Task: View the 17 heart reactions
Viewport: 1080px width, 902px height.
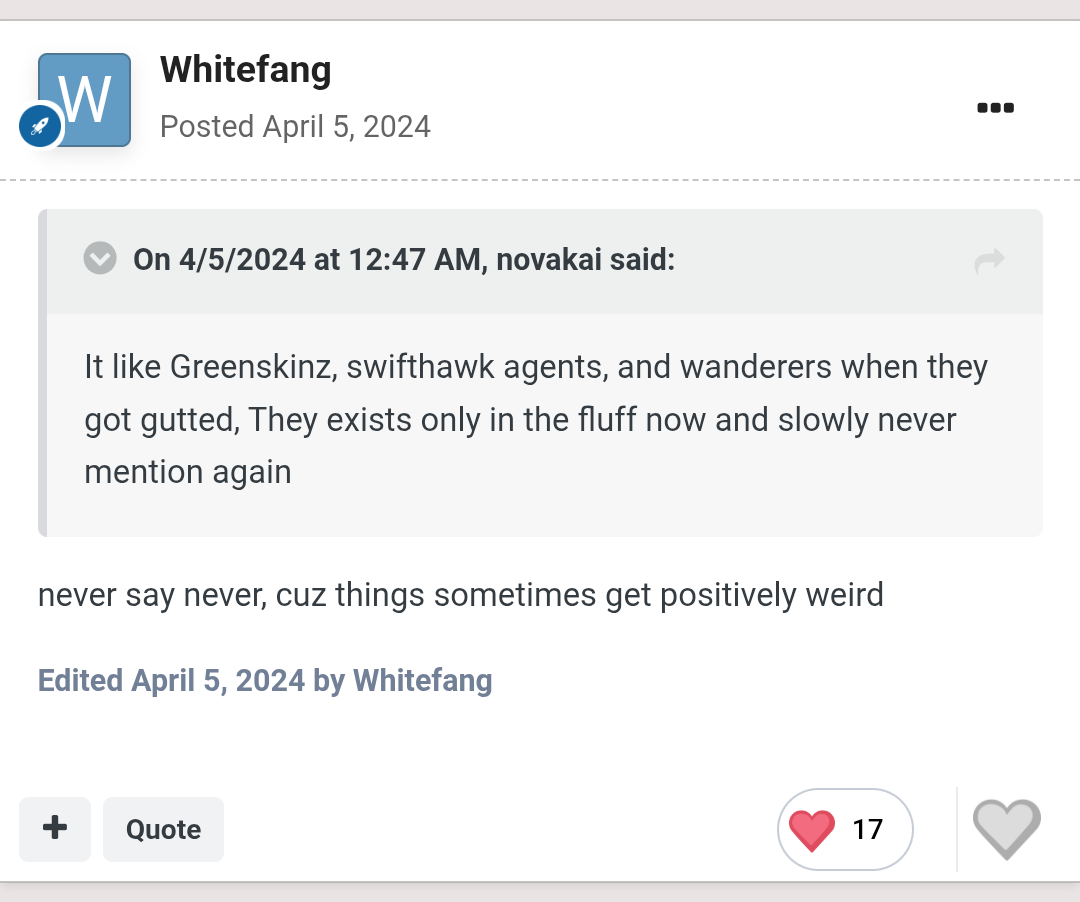Action: point(844,829)
